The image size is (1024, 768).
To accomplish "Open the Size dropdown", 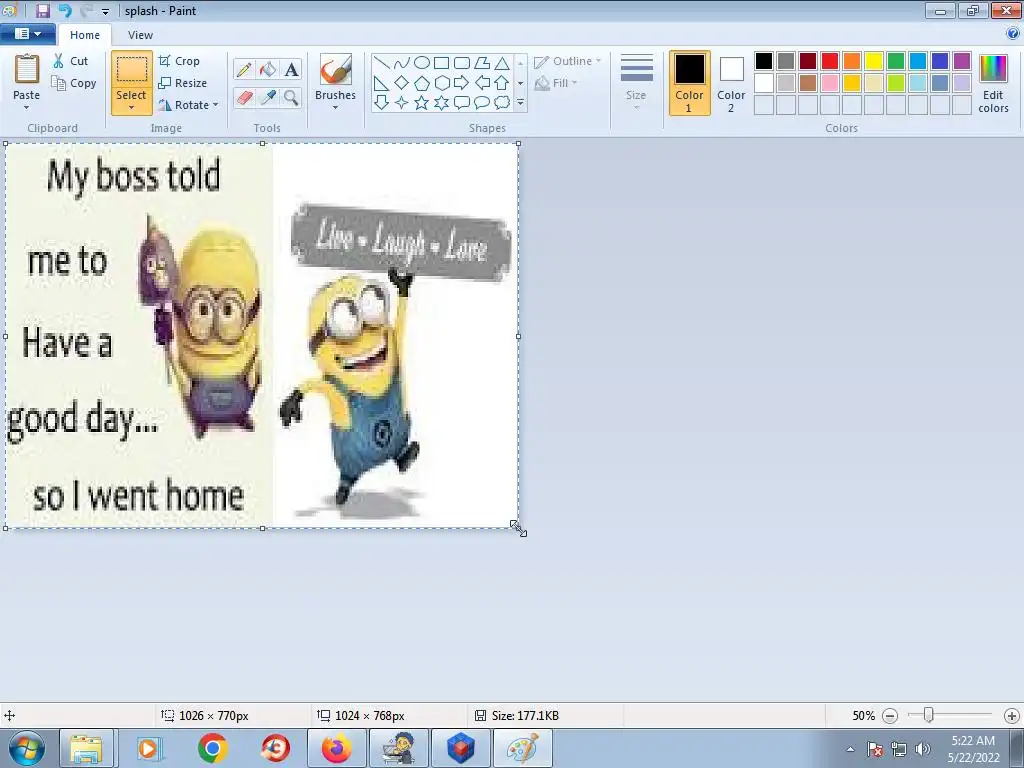I will coord(636,80).
